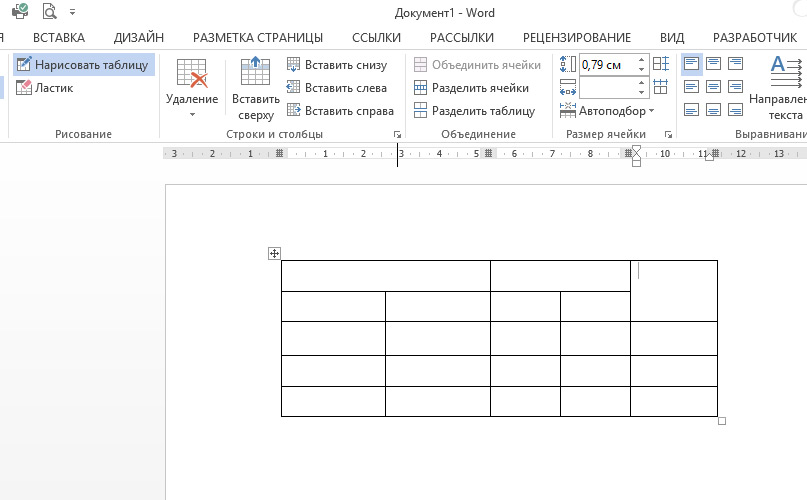Click the dimmed Объединить ячейки button
Image resolution: width=807 pixels, height=500 pixels.
pyautogui.click(x=478, y=65)
